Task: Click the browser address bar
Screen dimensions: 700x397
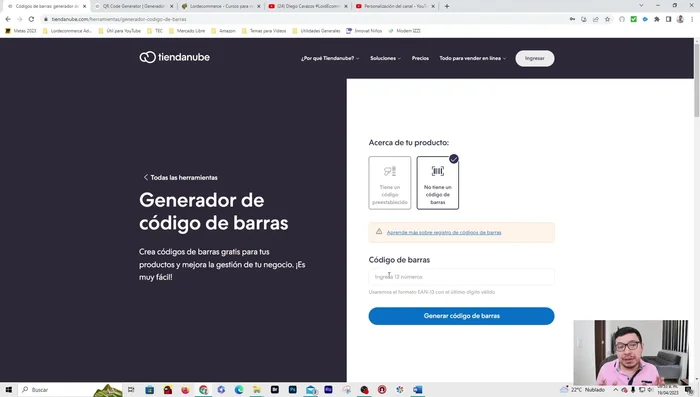Action: tap(304, 19)
